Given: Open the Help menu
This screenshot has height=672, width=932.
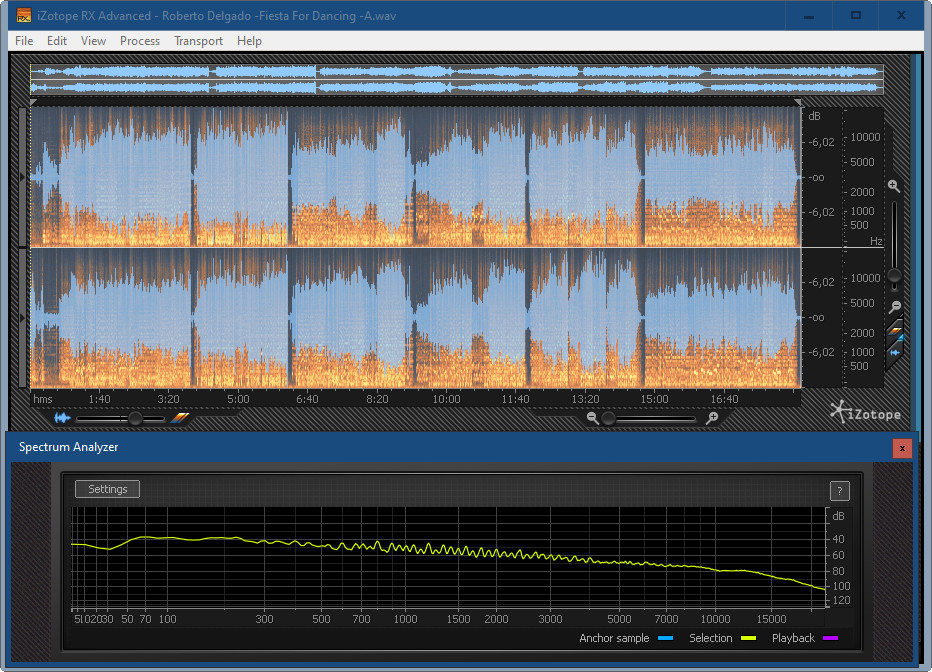Looking at the screenshot, I should tap(249, 41).
